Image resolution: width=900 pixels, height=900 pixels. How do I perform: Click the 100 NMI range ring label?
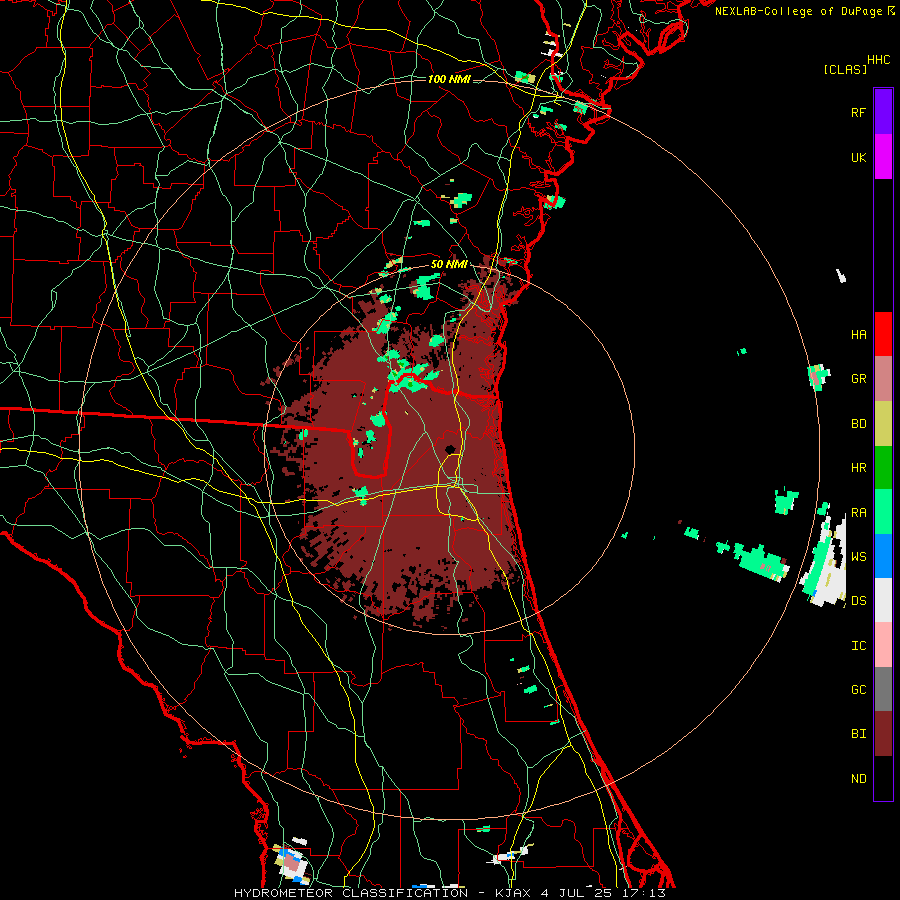click(449, 79)
